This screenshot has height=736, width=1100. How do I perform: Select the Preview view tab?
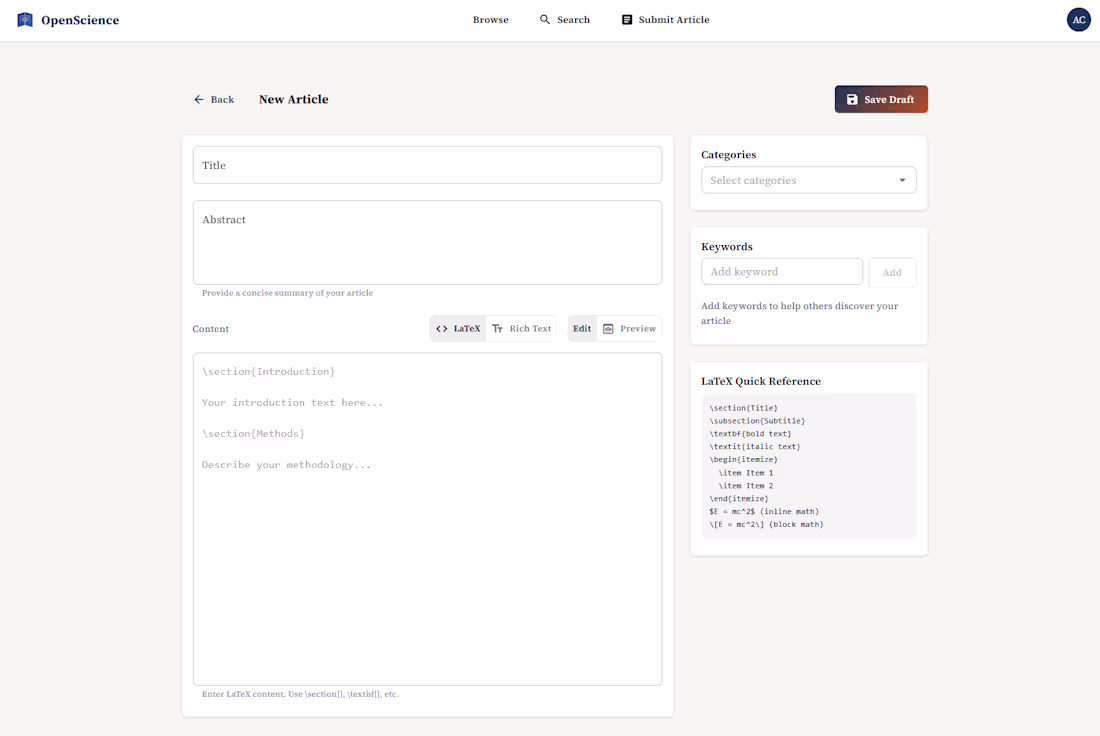pyautogui.click(x=629, y=328)
